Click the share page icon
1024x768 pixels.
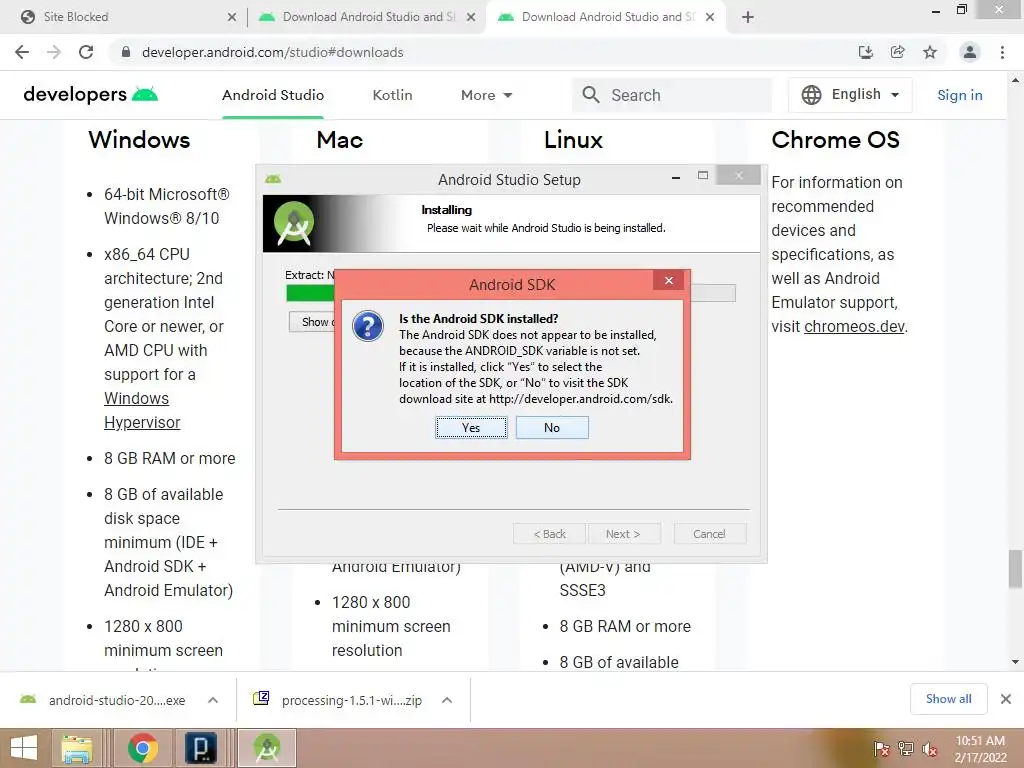click(x=897, y=52)
